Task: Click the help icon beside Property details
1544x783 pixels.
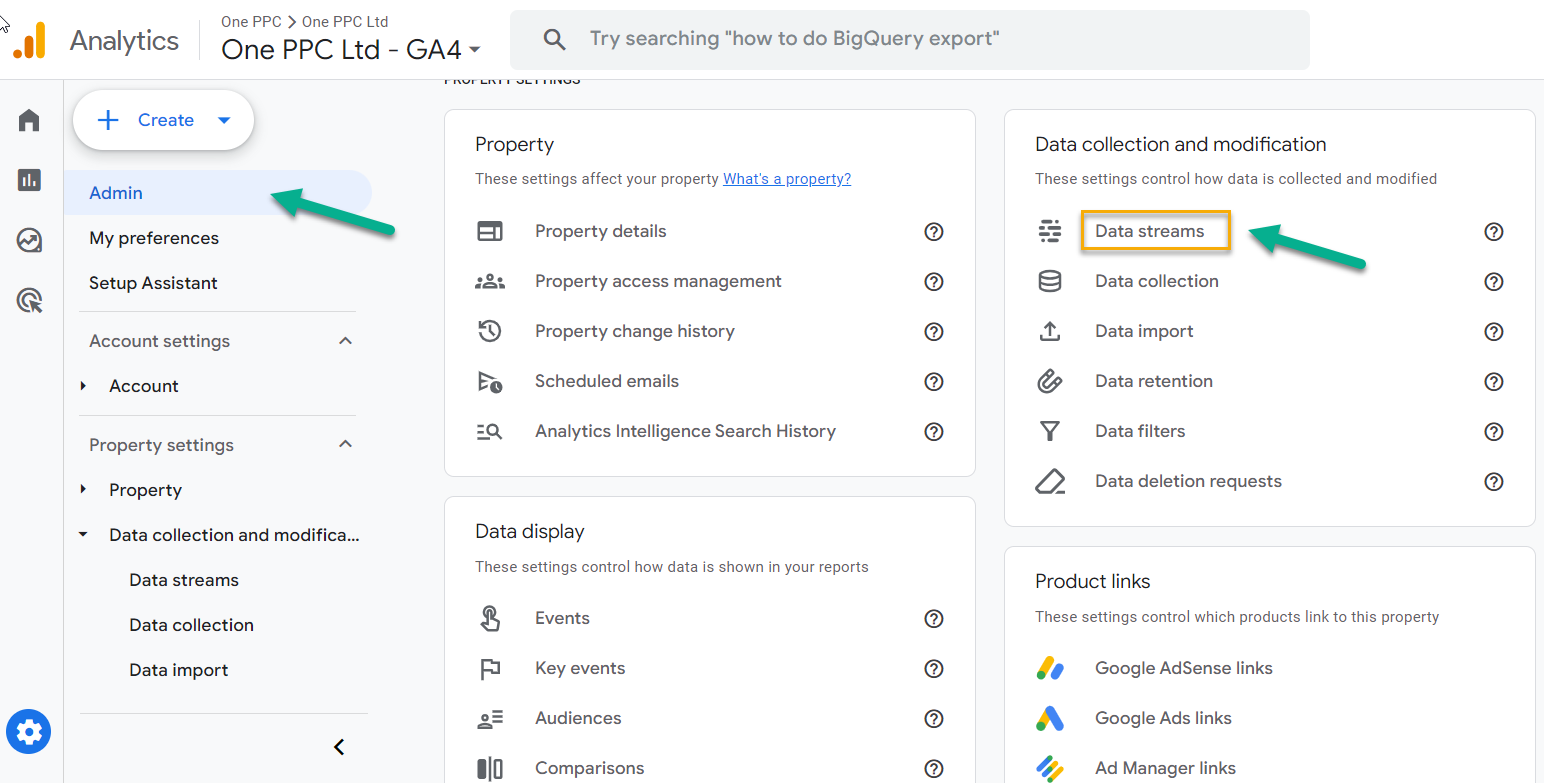Action: point(934,232)
